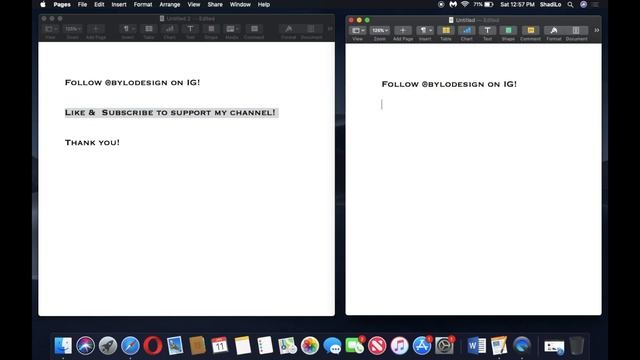The image size is (640, 360).
Task: Open Photos app from the Dock
Action: 310,346
